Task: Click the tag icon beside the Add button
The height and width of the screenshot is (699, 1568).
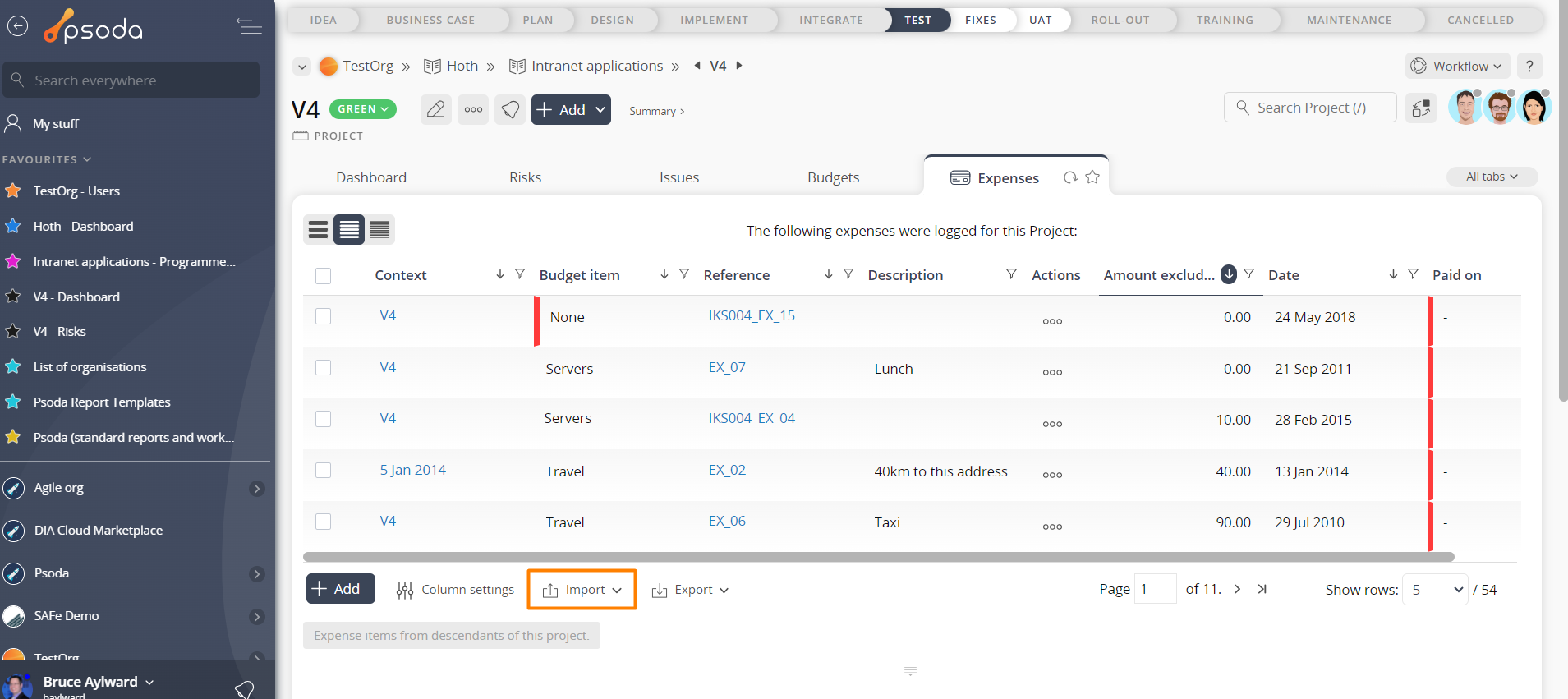Action: point(510,109)
